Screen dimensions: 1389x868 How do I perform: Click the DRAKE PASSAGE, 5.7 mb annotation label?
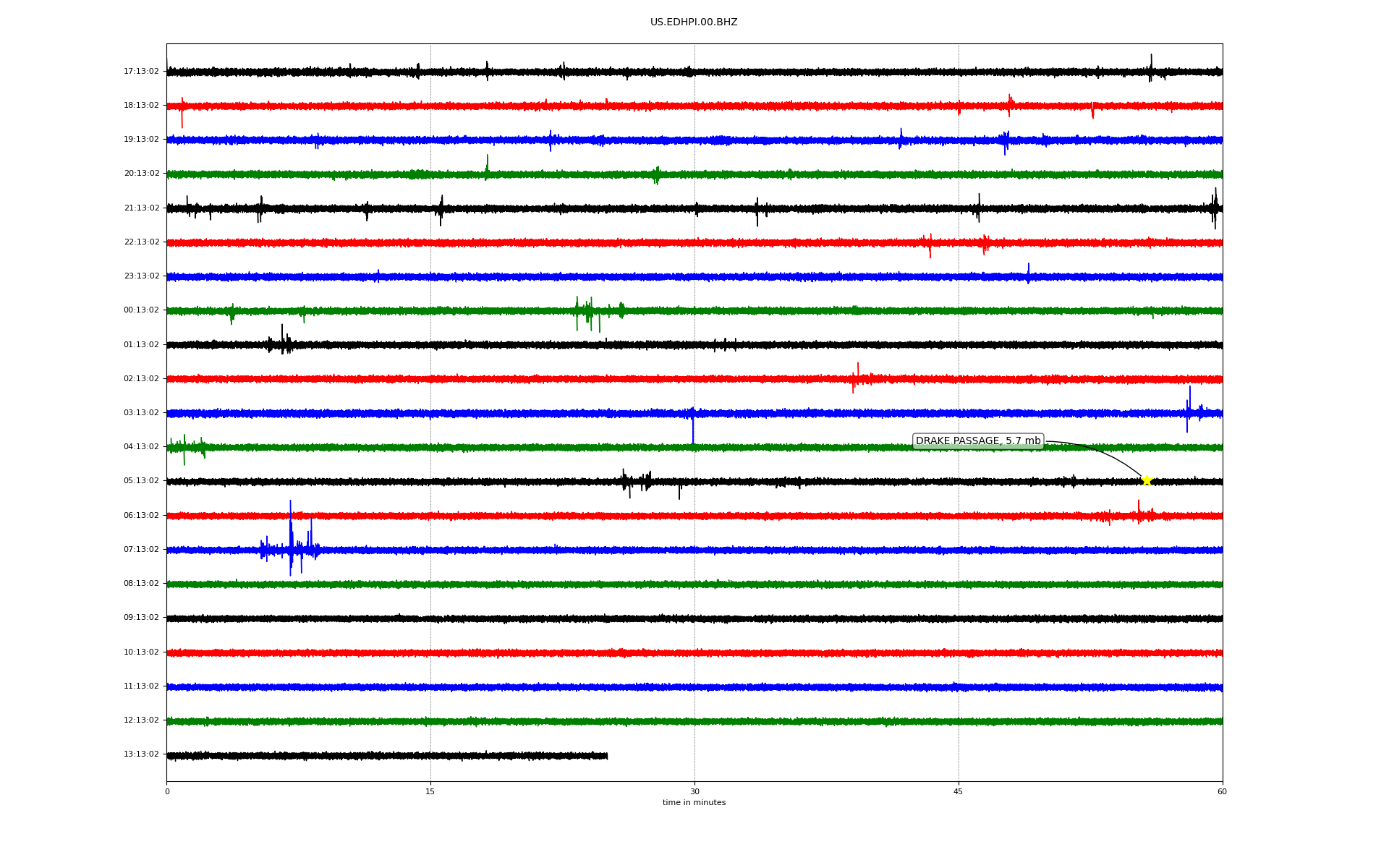coord(978,441)
